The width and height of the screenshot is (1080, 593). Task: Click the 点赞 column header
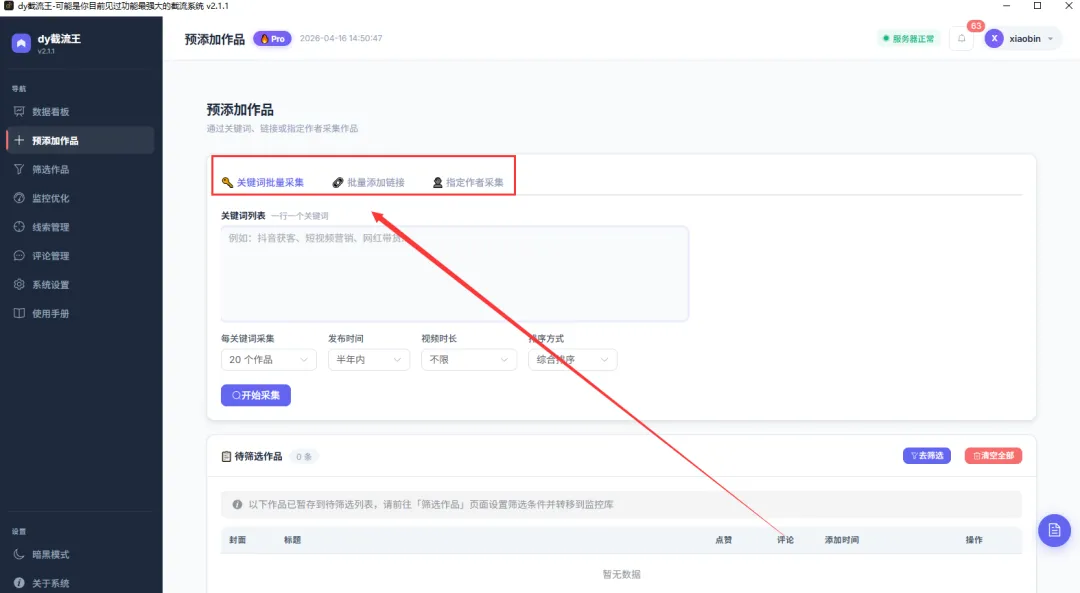[x=723, y=540]
